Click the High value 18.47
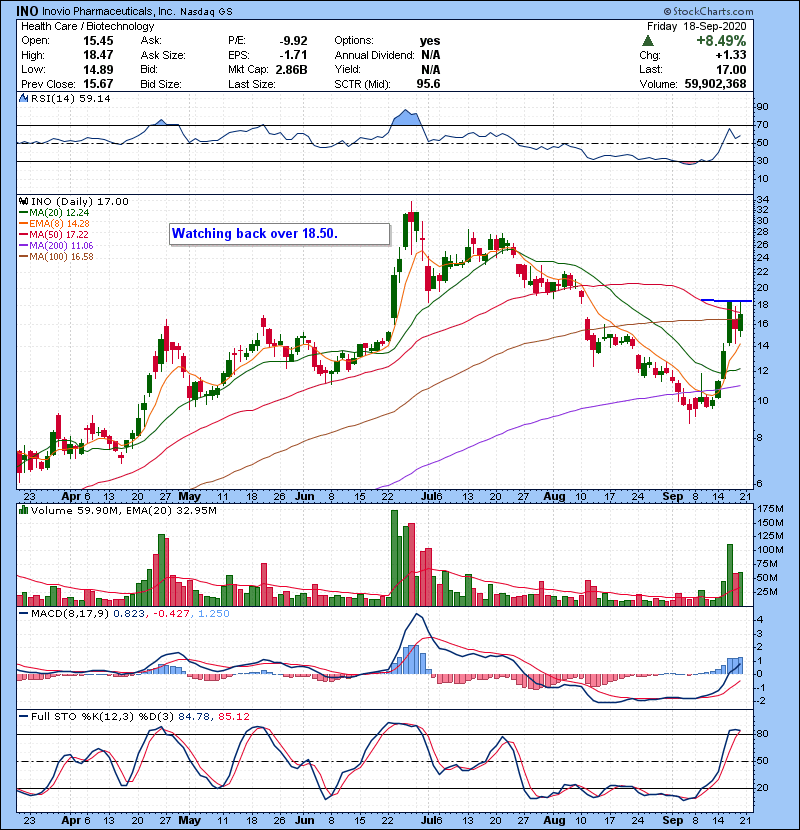800x830 pixels. coord(98,55)
